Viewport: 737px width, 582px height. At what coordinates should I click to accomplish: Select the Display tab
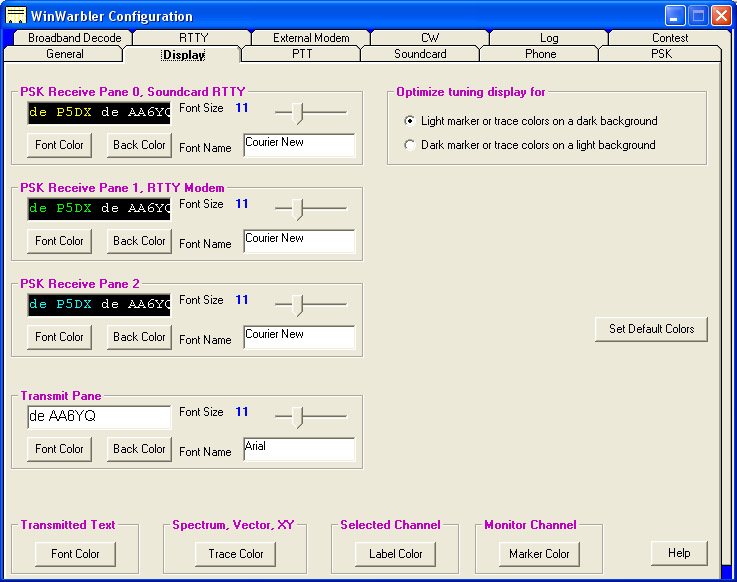pyautogui.click(x=183, y=55)
